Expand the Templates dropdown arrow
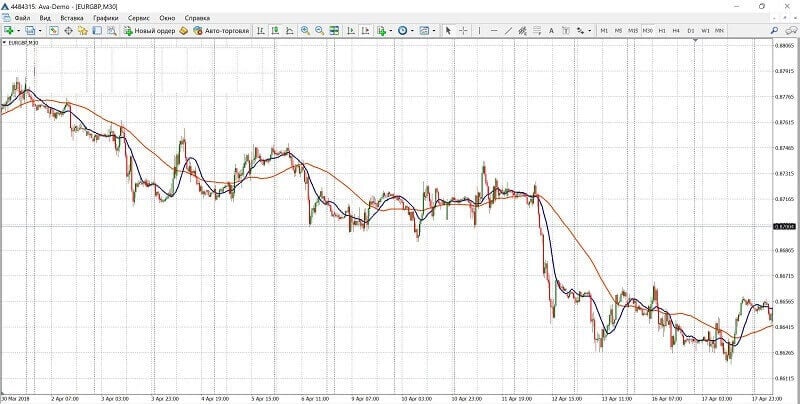Screen dimensions: 800x404 pos(434,31)
